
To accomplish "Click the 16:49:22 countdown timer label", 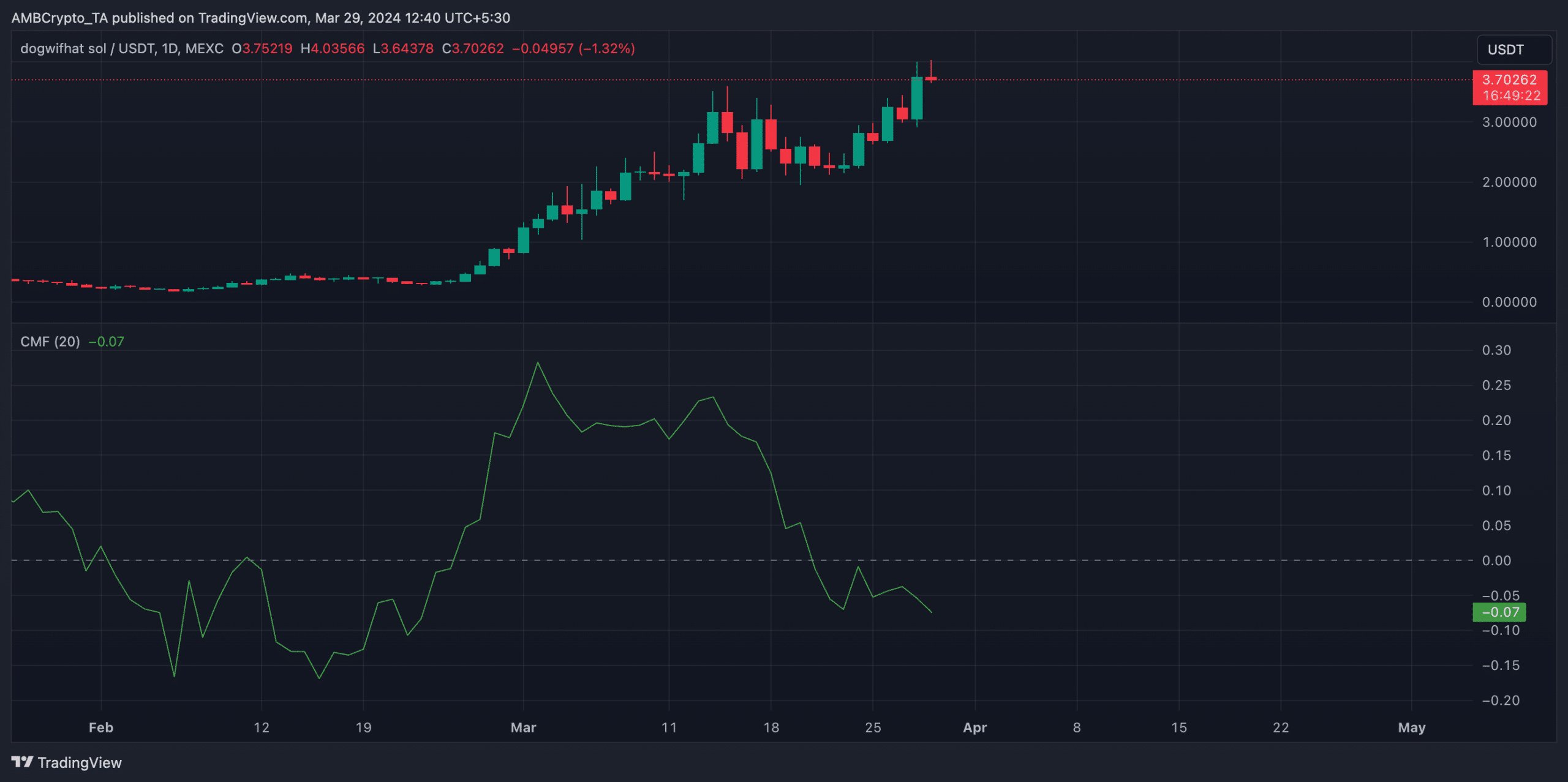I will [x=1512, y=96].
